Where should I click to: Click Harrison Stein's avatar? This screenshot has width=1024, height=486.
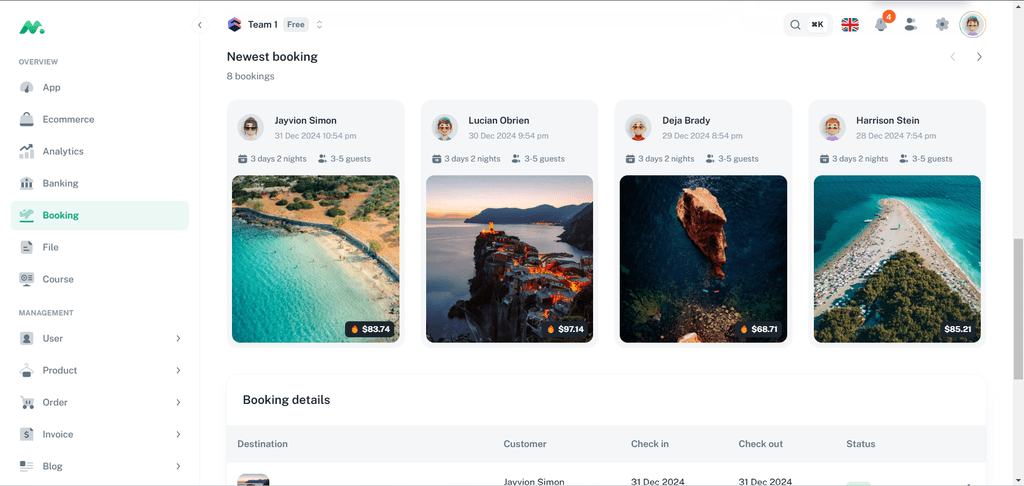[x=832, y=127]
